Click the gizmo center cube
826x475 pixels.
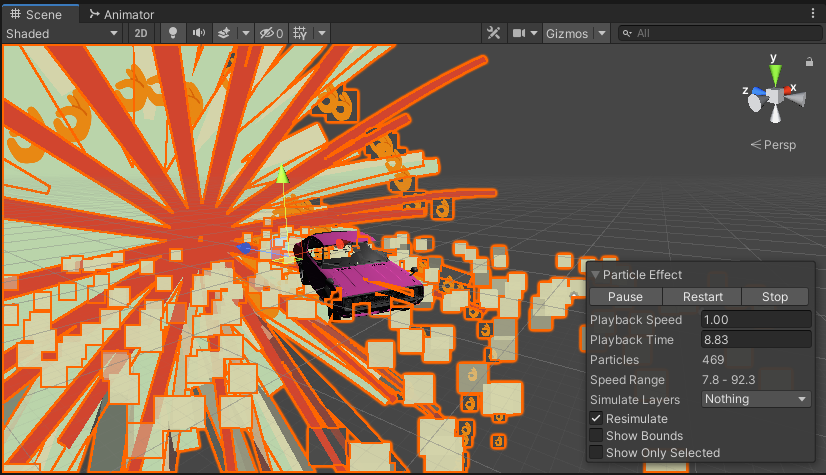774,96
